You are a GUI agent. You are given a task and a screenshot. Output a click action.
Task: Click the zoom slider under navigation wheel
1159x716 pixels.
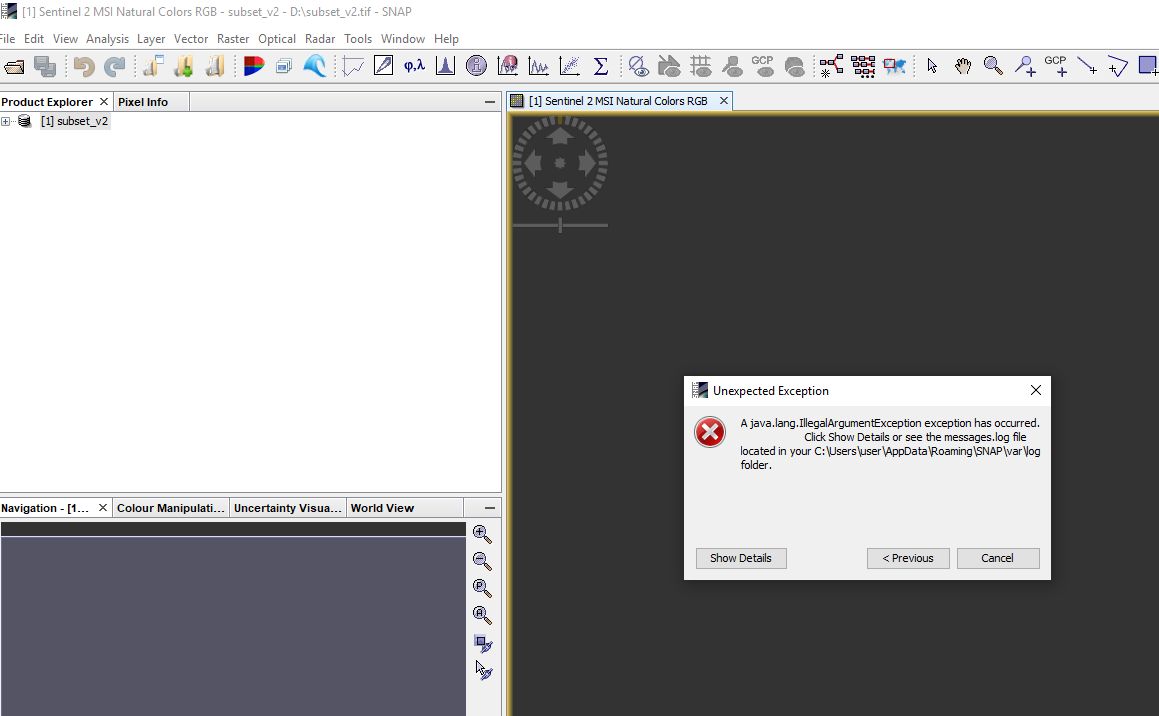[x=560, y=225]
